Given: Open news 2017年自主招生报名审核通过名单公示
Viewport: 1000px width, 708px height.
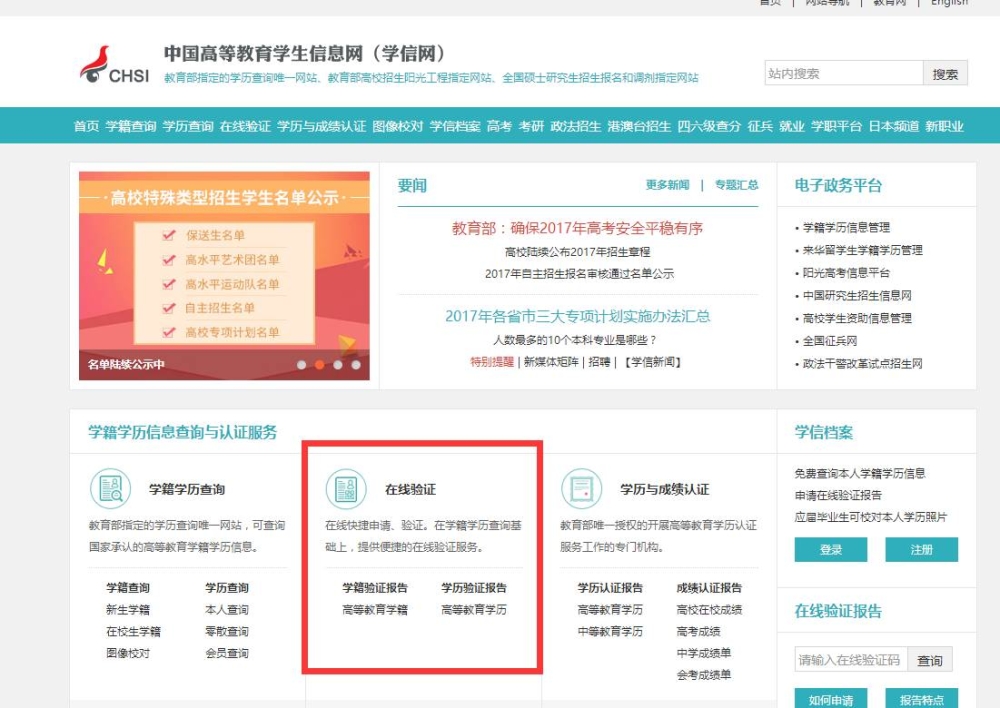Looking at the screenshot, I should pos(579,274).
